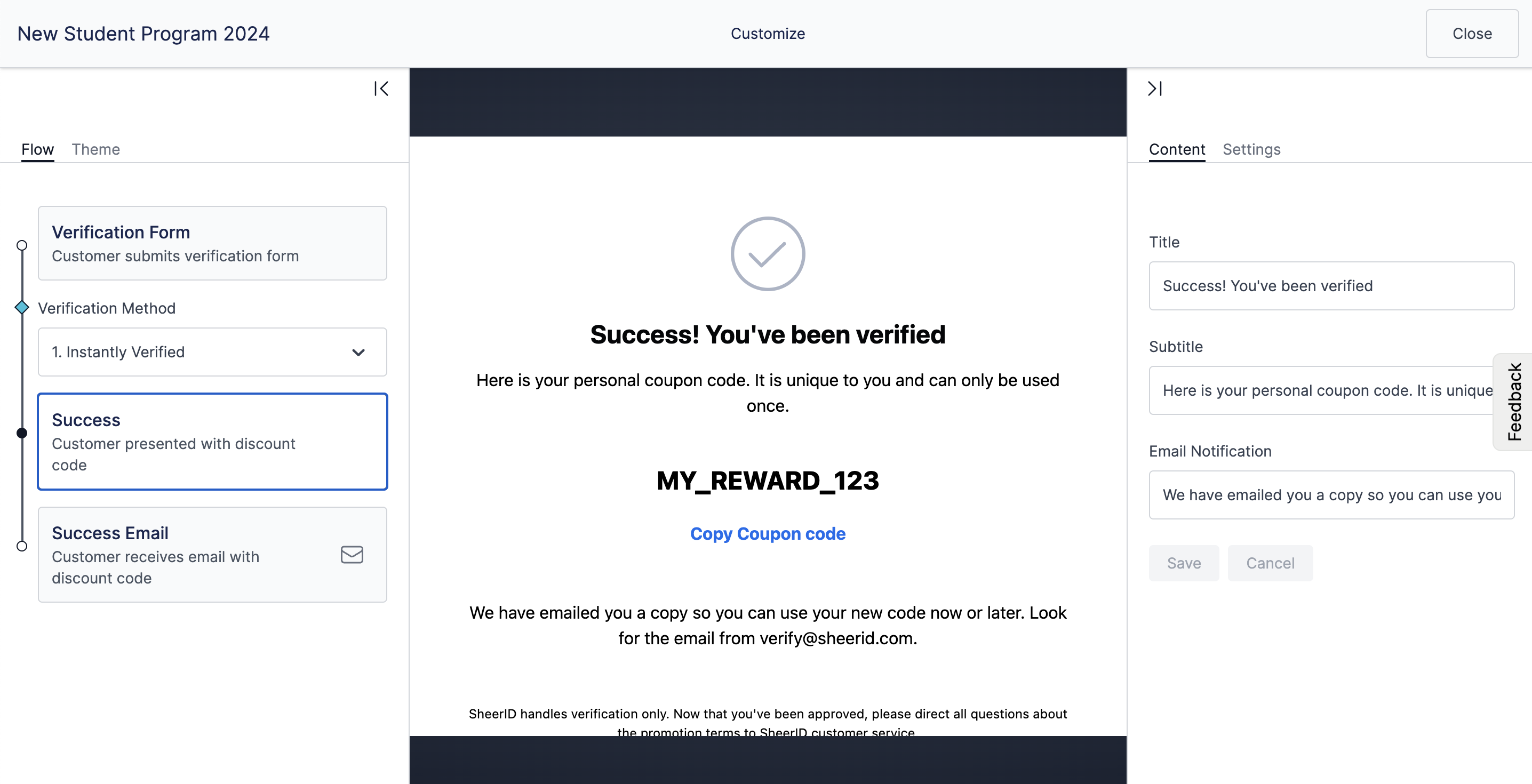Click Save button in right panel
Image resolution: width=1532 pixels, height=784 pixels.
pos(1185,562)
